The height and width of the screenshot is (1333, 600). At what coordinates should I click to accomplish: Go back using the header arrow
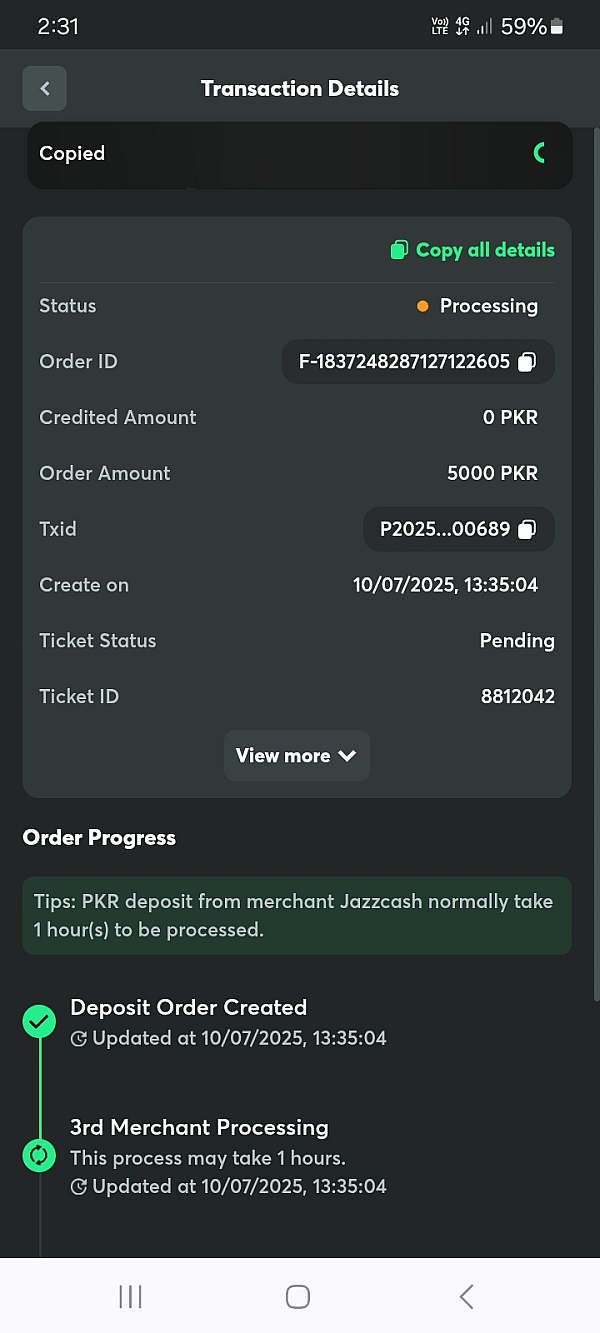click(x=45, y=88)
